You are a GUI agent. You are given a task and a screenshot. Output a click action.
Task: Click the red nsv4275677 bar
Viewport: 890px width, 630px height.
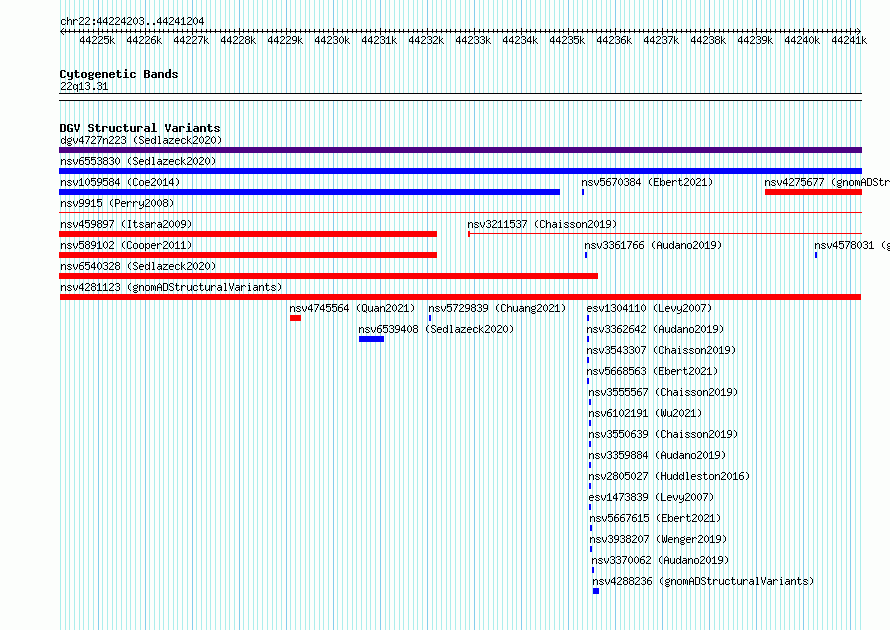coord(813,192)
